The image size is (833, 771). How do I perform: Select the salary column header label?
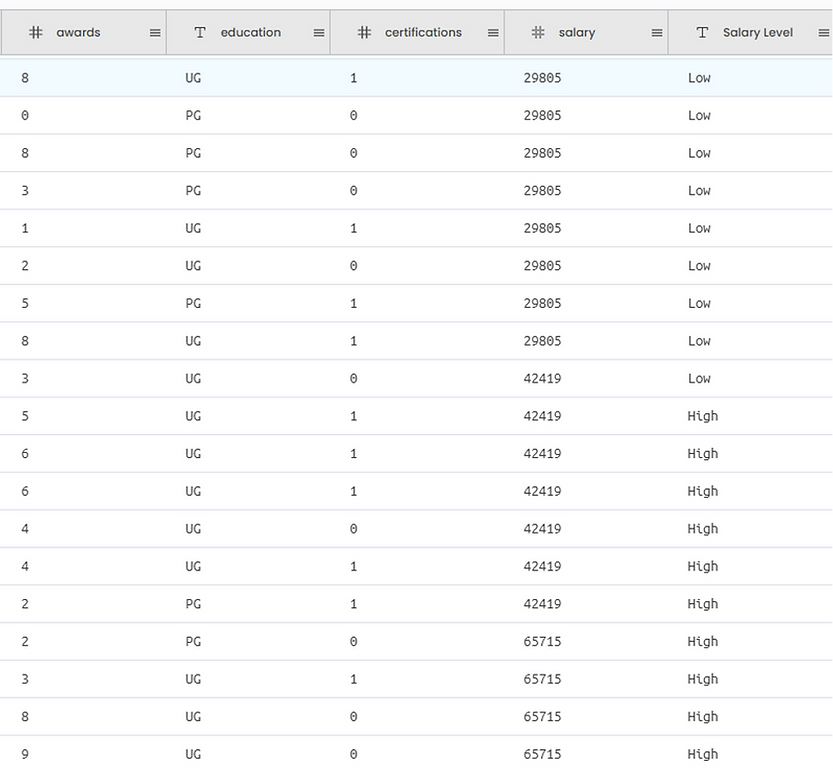click(577, 33)
